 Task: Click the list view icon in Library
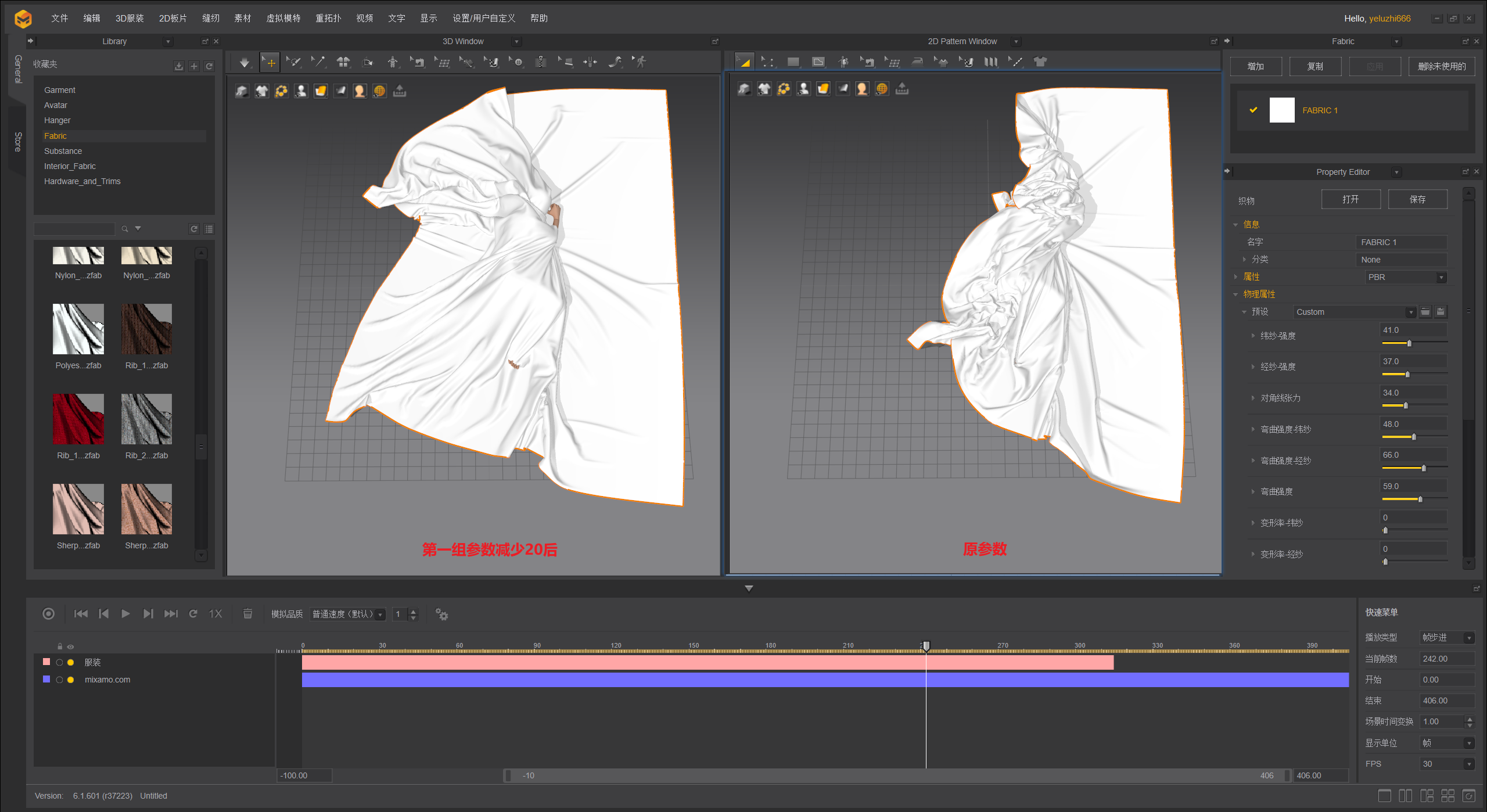pyautogui.click(x=209, y=229)
